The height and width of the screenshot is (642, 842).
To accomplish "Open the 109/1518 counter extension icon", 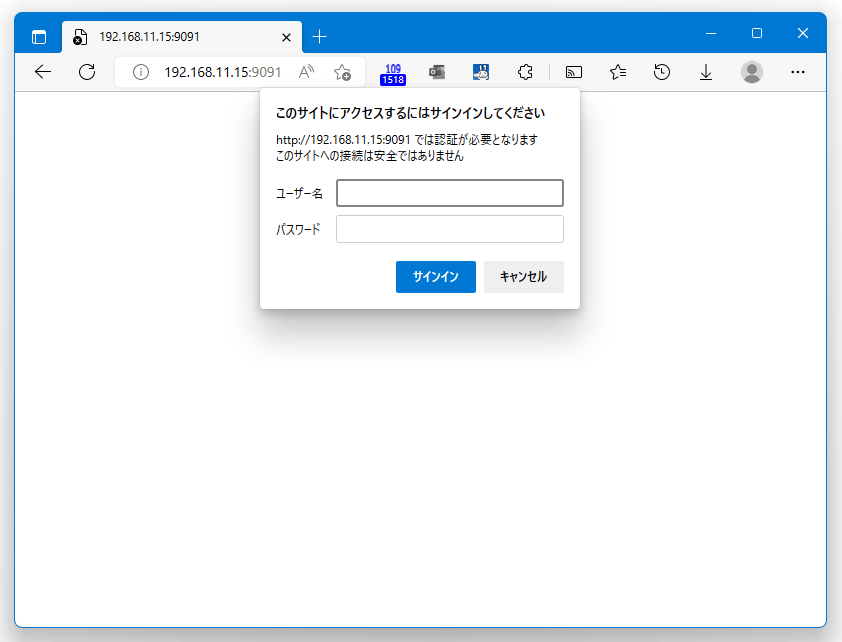I will click(393, 74).
